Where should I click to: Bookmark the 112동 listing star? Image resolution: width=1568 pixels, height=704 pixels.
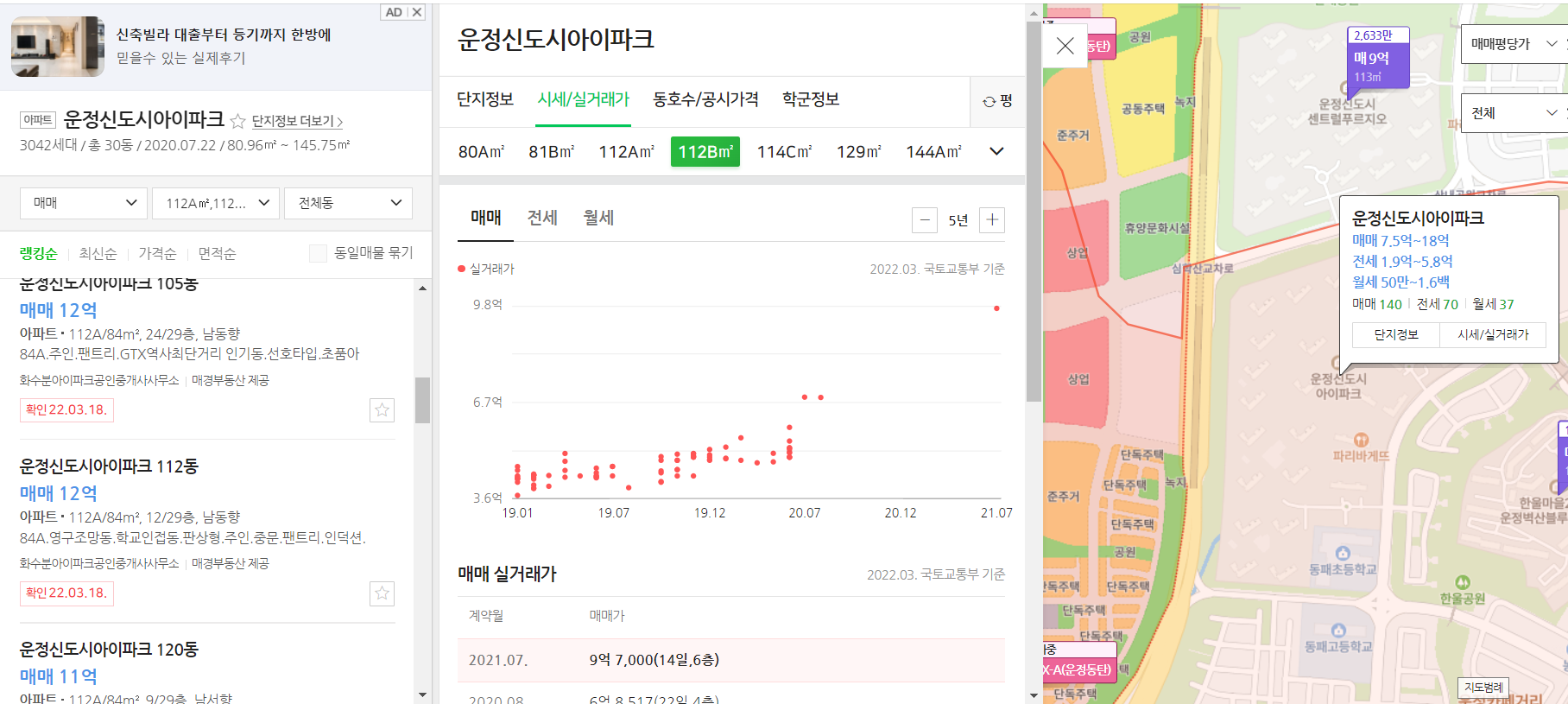(x=382, y=593)
